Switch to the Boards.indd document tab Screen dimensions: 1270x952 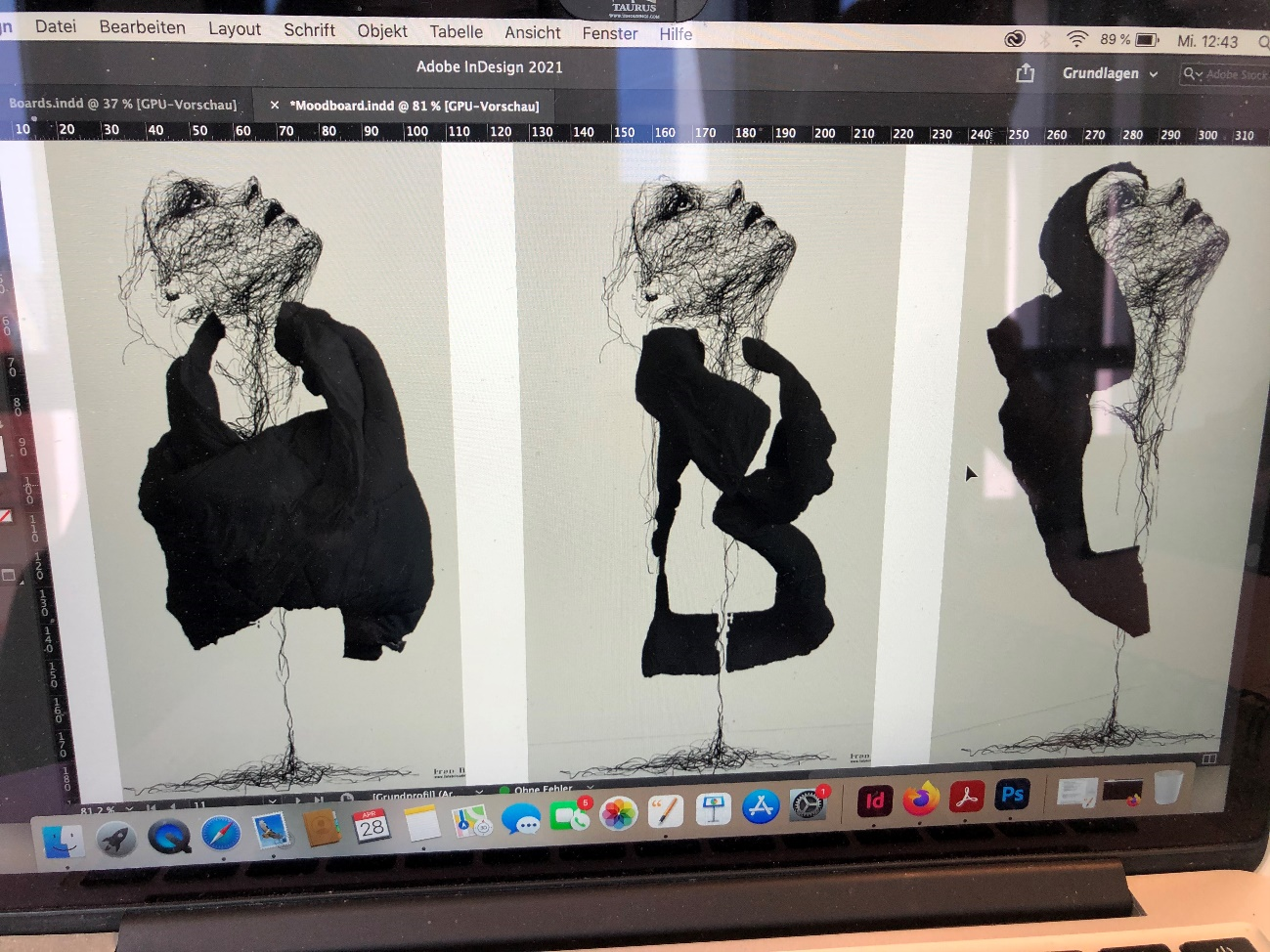pyautogui.click(x=120, y=104)
